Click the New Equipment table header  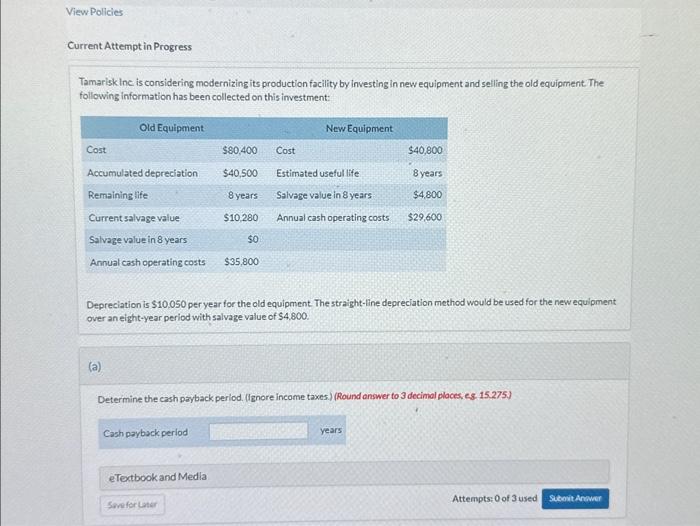[359, 129]
